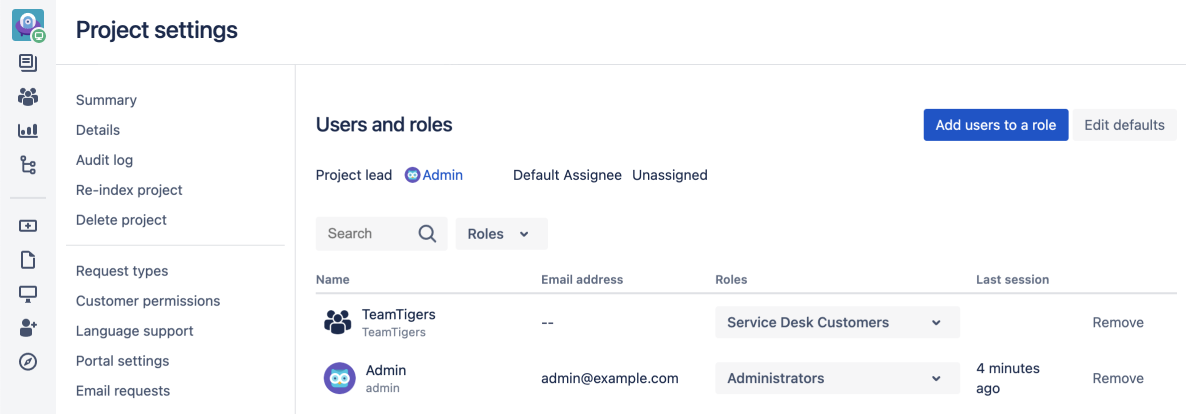Viewport: 1186px width, 414px height.
Task: Open the Reports bar chart icon
Action: click(28, 130)
